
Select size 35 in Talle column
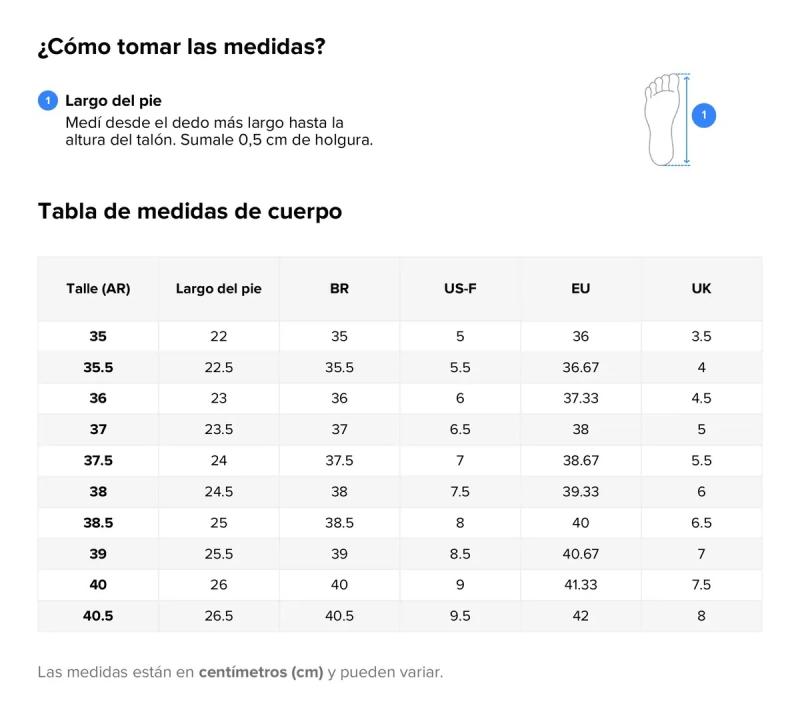click(98, 336)
